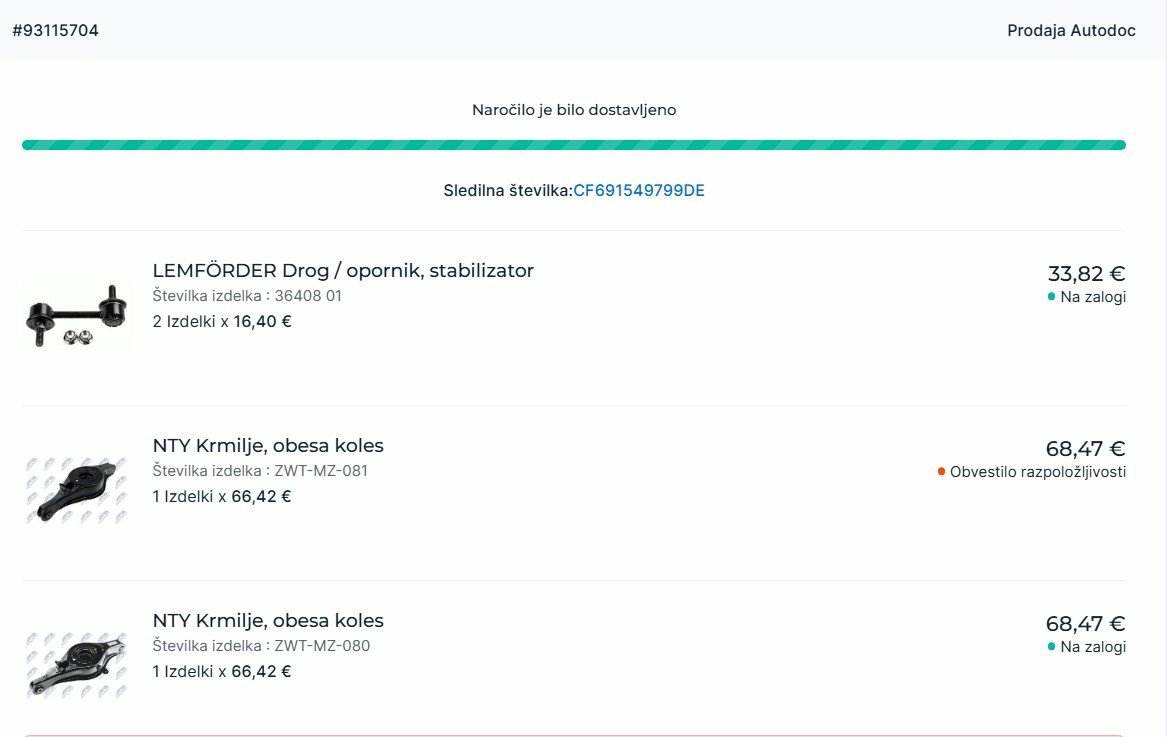Select 'Naročilo je bilo dostavljeno' status text
The image size is (1167, 737).
click(574, 110)
